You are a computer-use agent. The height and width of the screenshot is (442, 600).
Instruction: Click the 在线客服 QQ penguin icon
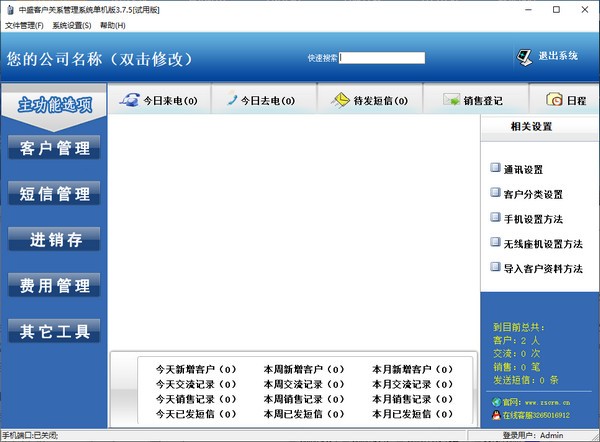(x=496, y=414)
